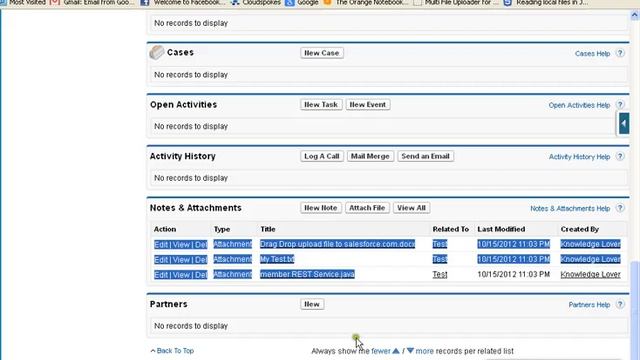
Task: Edit the Drag Drop upload file attachment
Action: click(x=161, y=244)
